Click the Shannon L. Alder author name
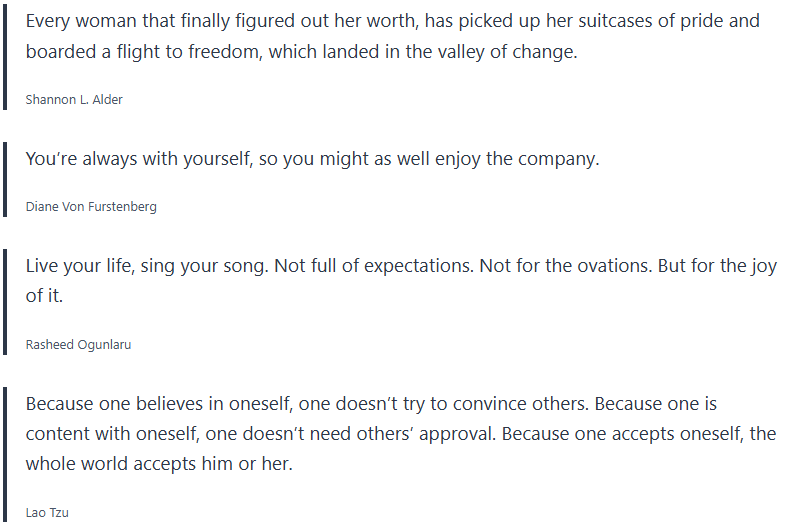This screenshot has height=529, width=808. (74, 100)
